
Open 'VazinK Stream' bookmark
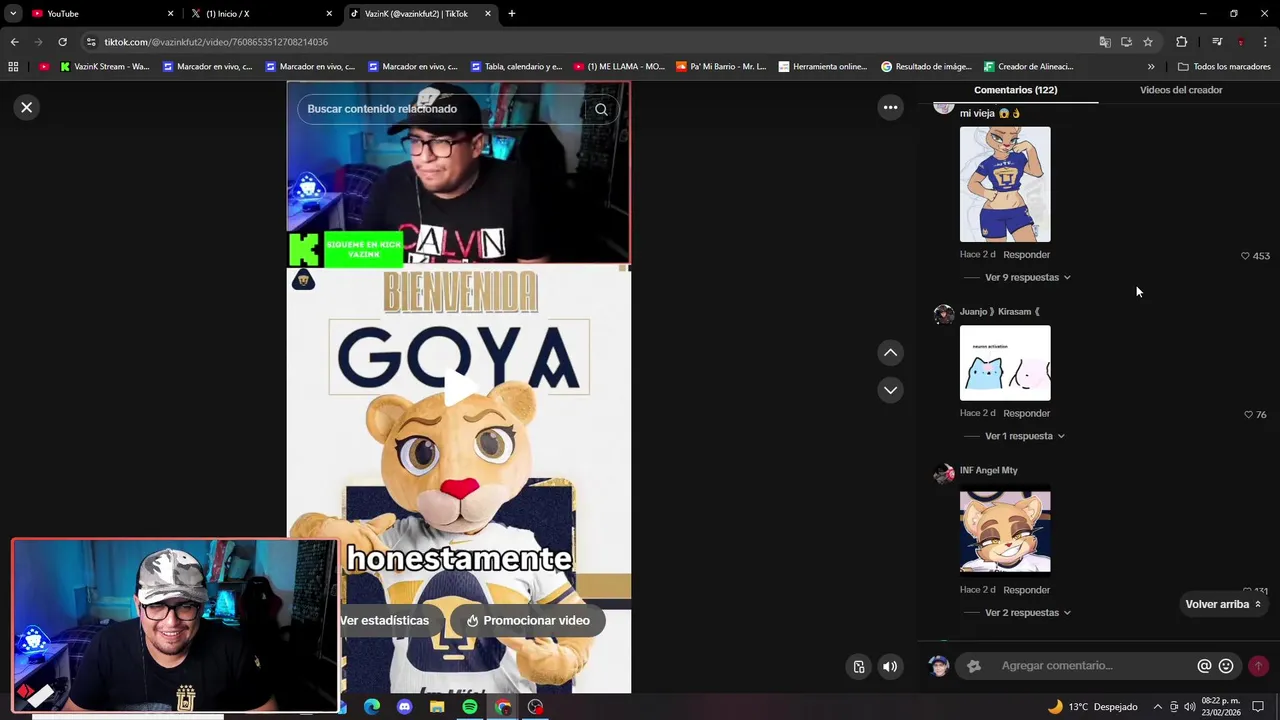click(104, 67)
